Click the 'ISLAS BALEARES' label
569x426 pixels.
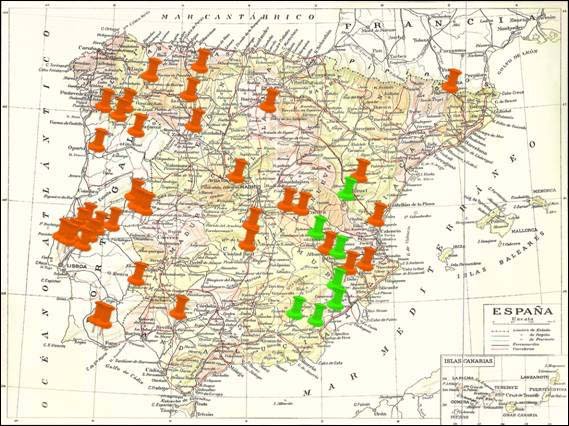(501, 256)
